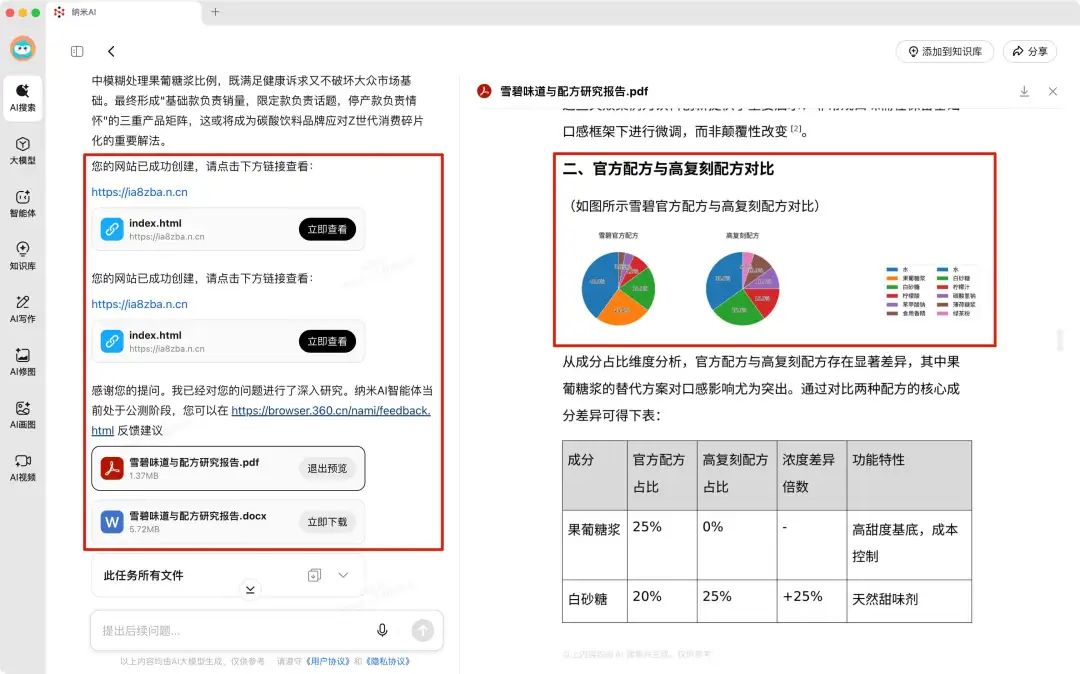Click 退出预览 on the PDF file

coord(327,468)
